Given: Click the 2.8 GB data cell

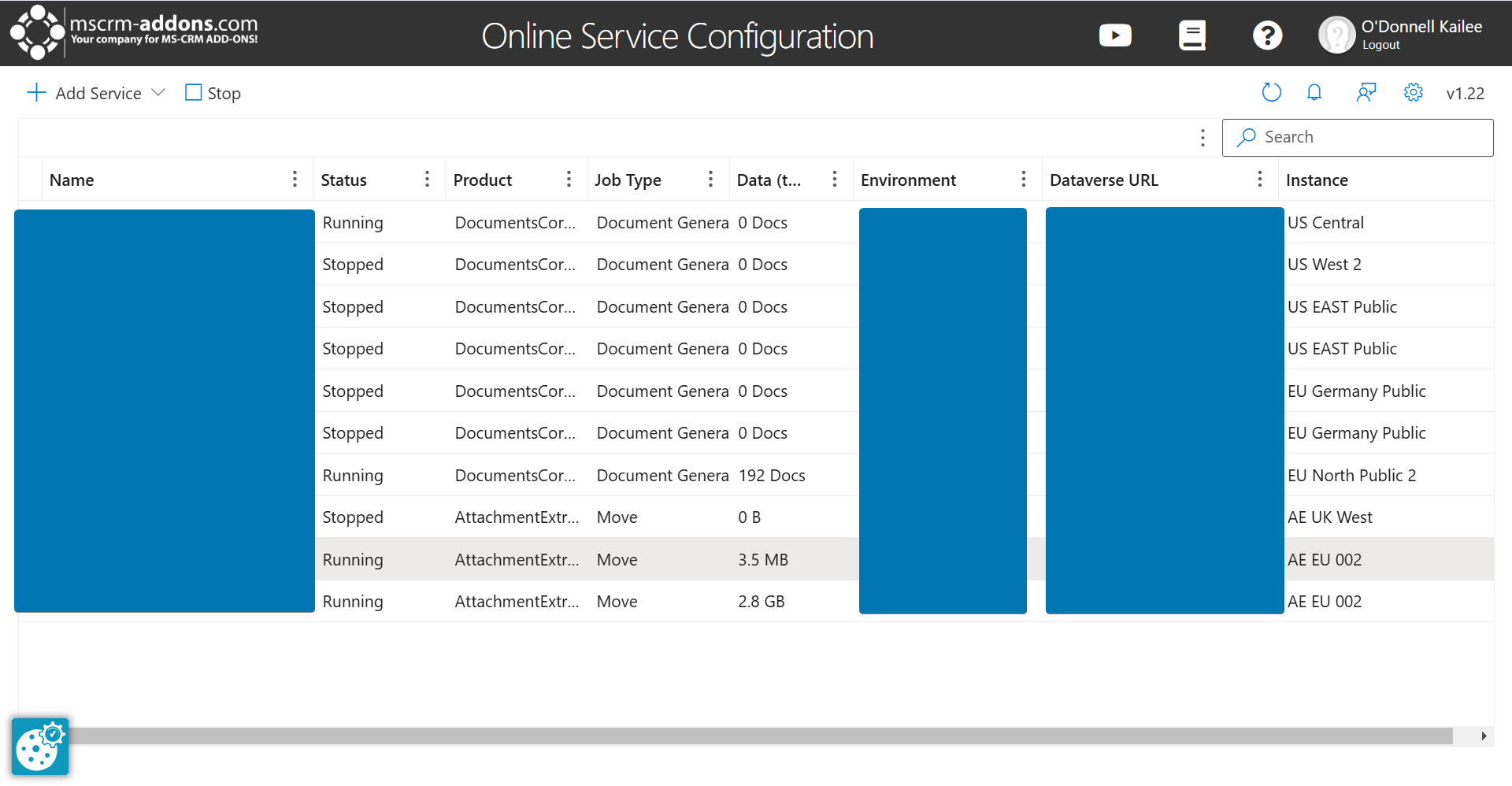Looking at the screenshot, I should pyautogui.click(x=762, y=602).
